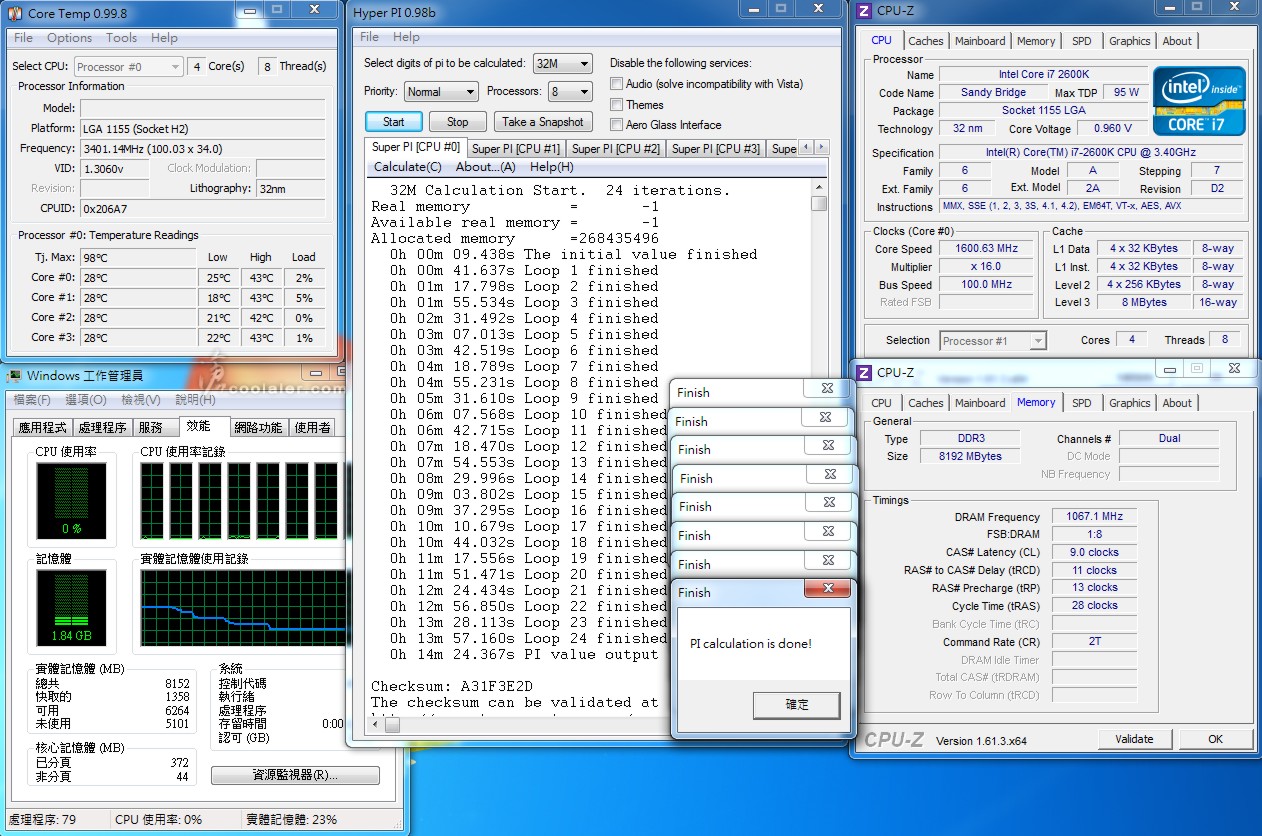Click the Start button in Hyper PI

(x=394, y=122)
